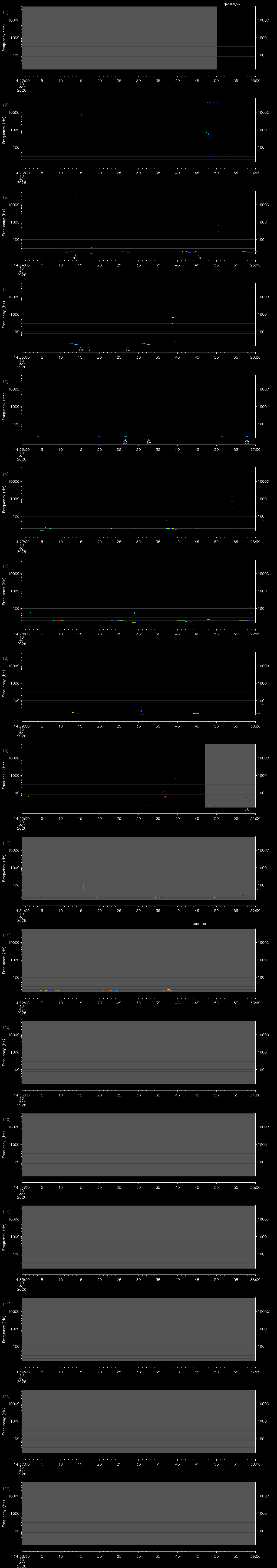The width and height of the screenshot is (277, 1568).
Task: Click the 2.0 arrow marker in panel 4
Action: coord(80,349)
